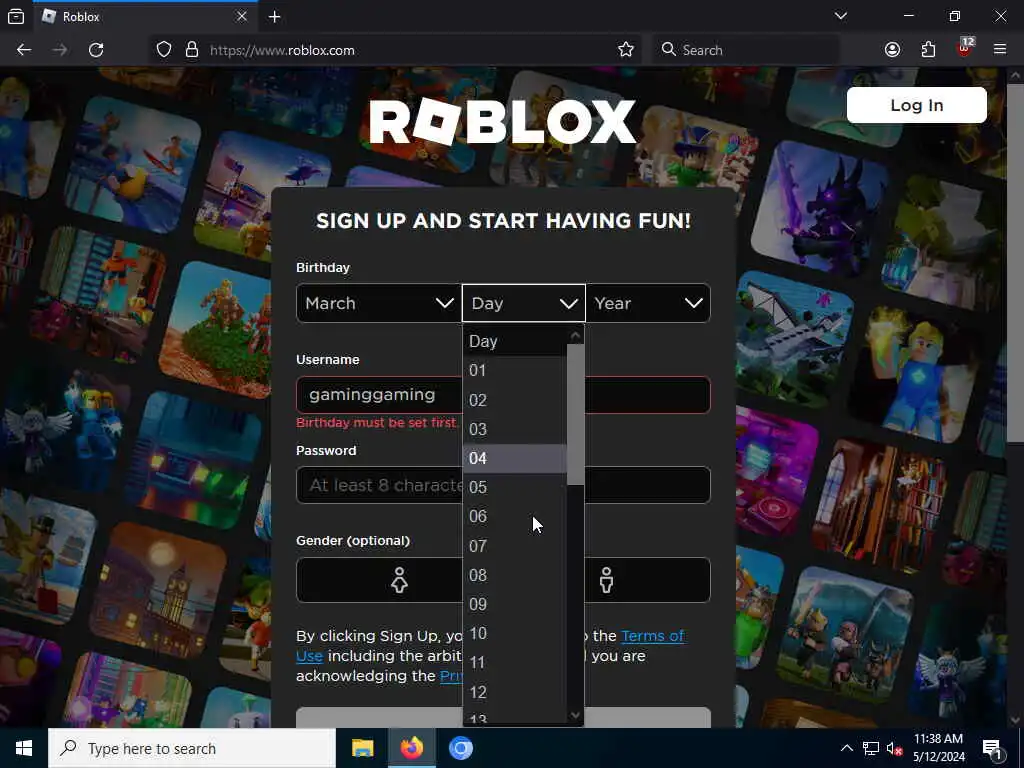Bookmark this page with the star

[x=626, y=50]
